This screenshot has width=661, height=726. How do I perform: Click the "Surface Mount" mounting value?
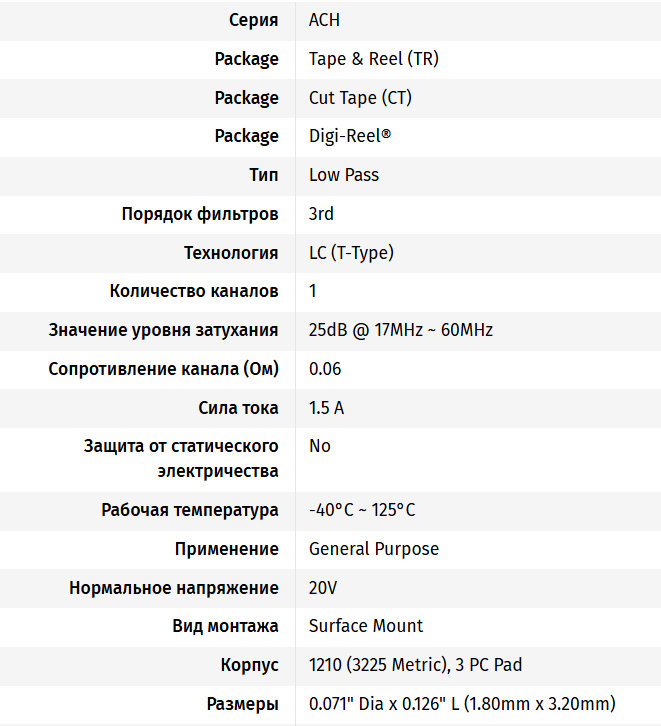pos(366,626)
